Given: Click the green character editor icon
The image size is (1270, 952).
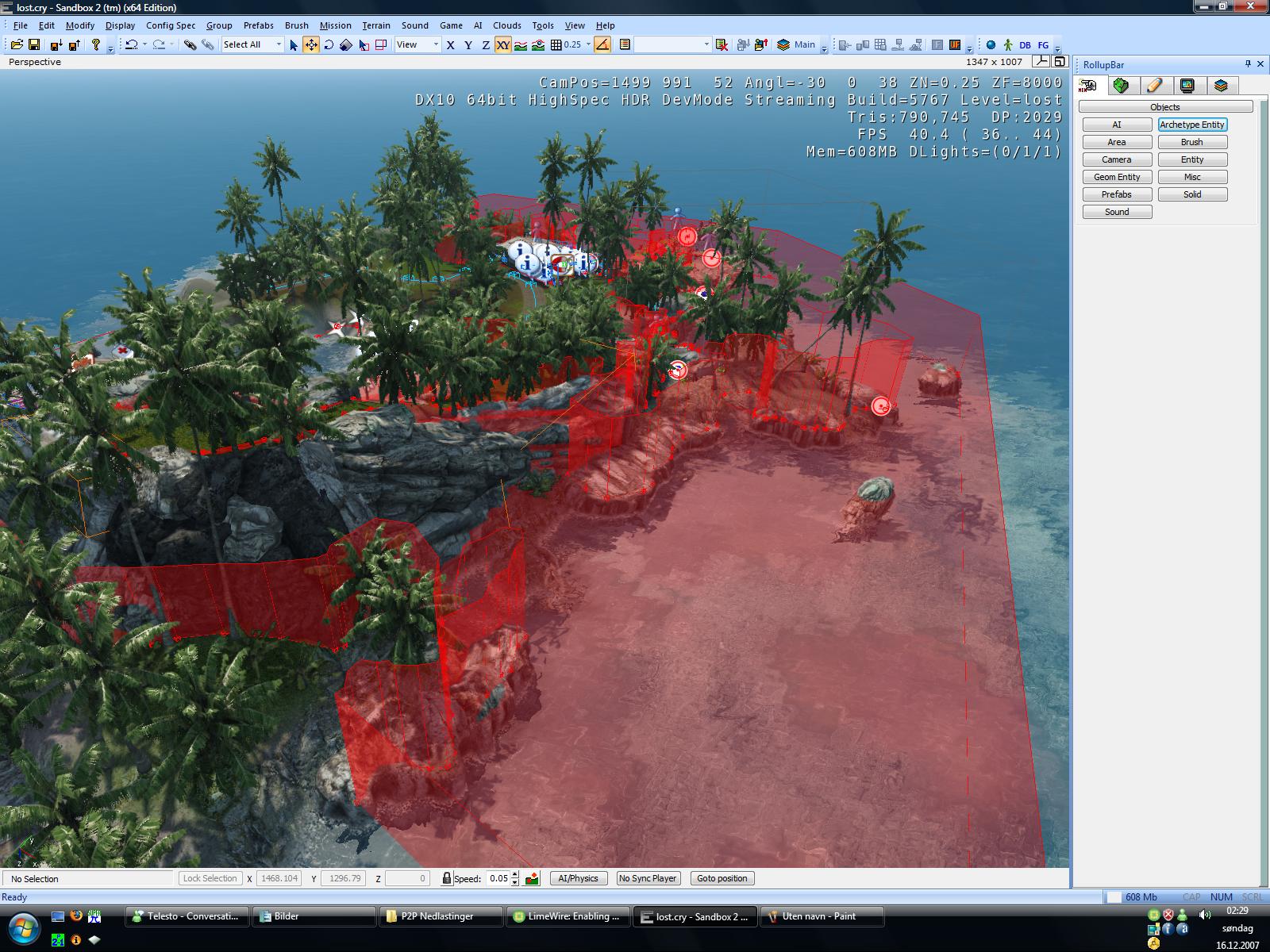Looking at the screenshot, I should 1008,44.
